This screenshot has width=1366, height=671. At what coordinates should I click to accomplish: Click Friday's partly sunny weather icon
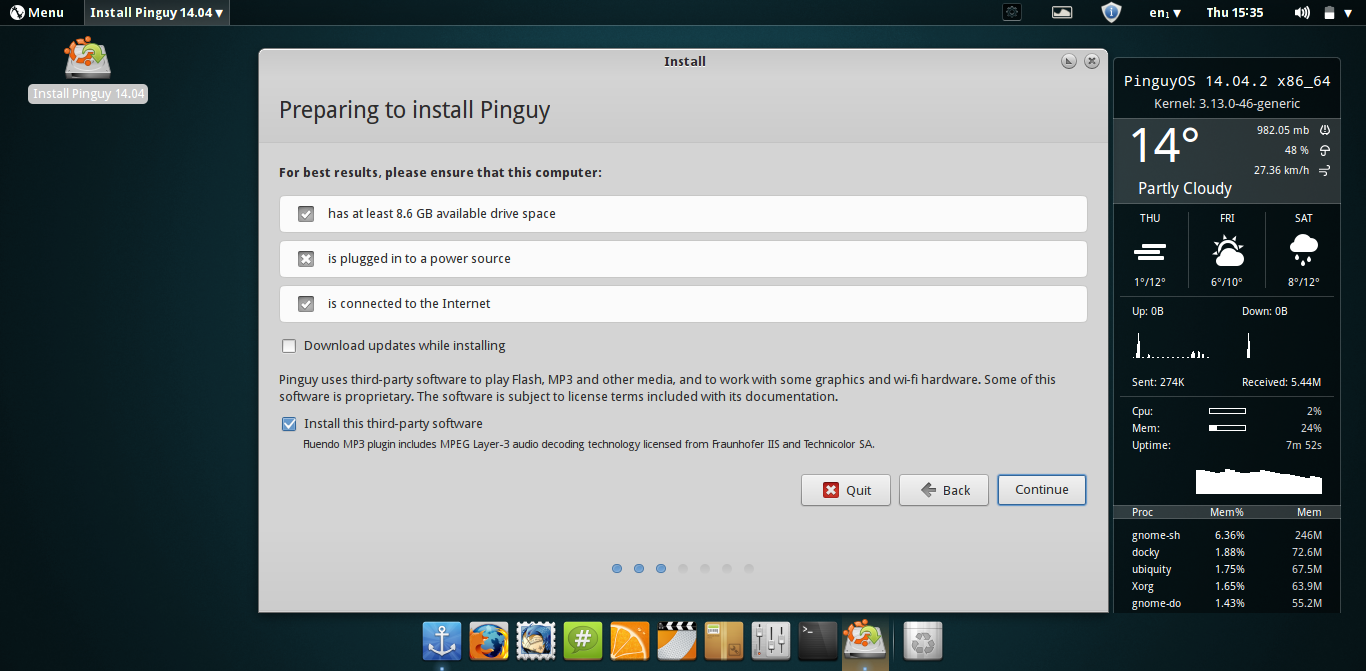[1227, 250]
